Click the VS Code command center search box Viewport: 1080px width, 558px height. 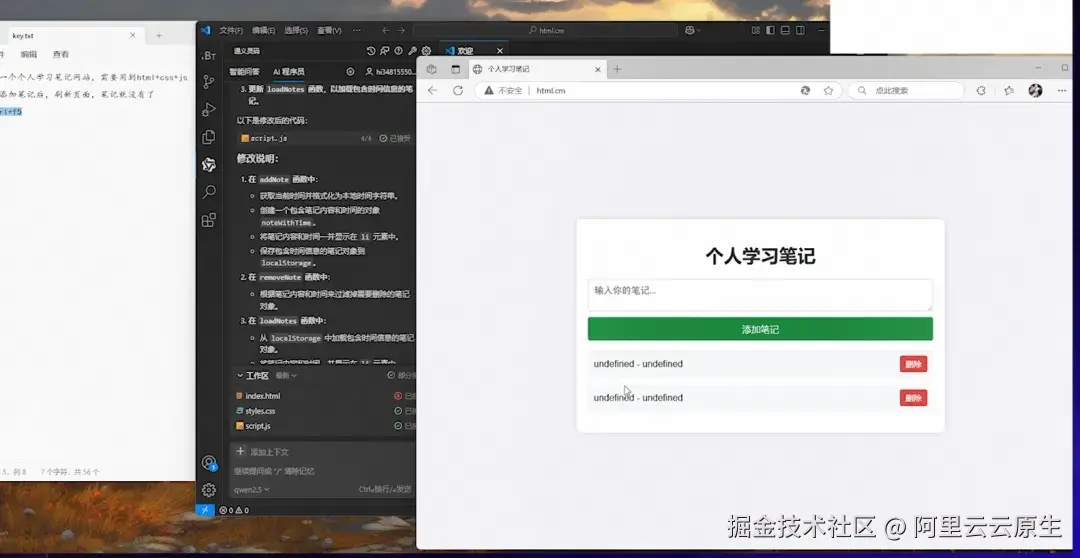546,30
